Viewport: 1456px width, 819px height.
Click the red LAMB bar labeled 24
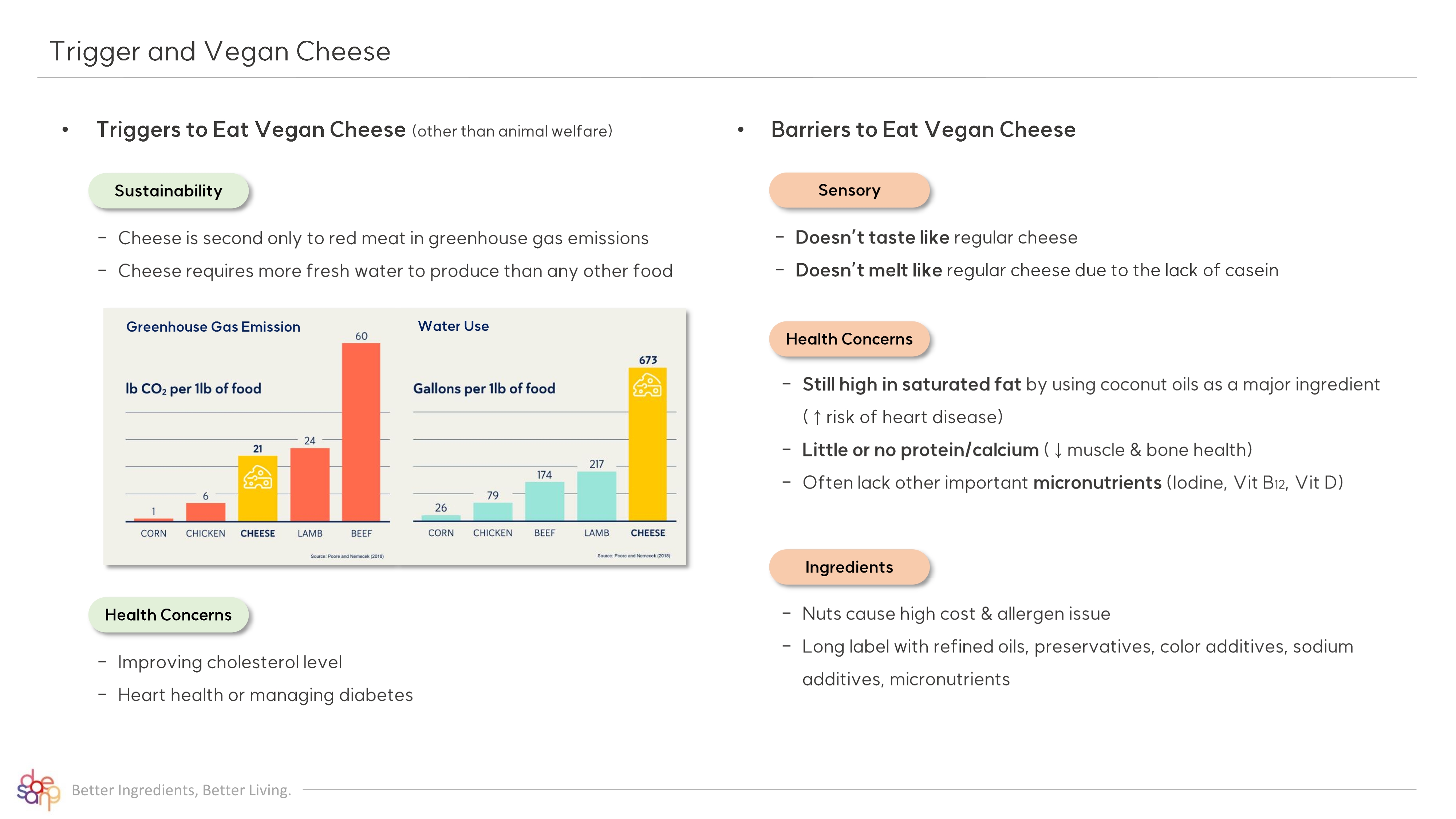click(310, 484)
